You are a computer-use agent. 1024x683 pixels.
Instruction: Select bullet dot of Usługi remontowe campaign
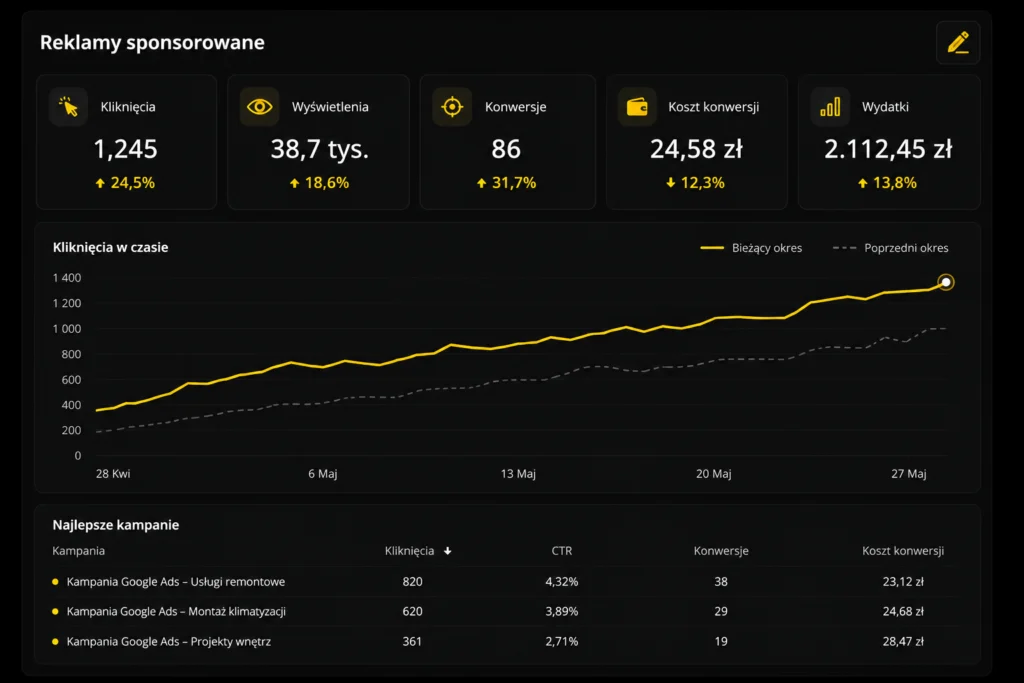point(56,582)
